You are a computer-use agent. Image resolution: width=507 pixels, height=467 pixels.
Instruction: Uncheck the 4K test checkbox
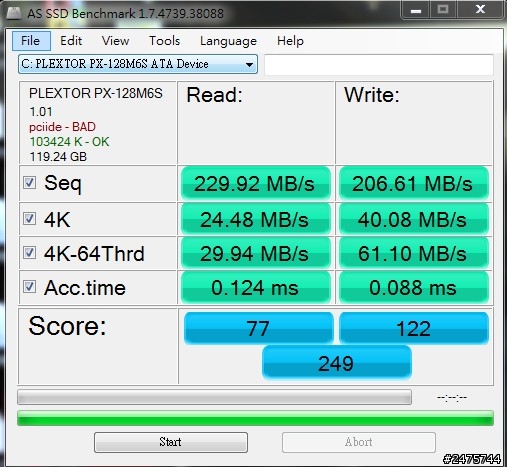click(29, 219)
